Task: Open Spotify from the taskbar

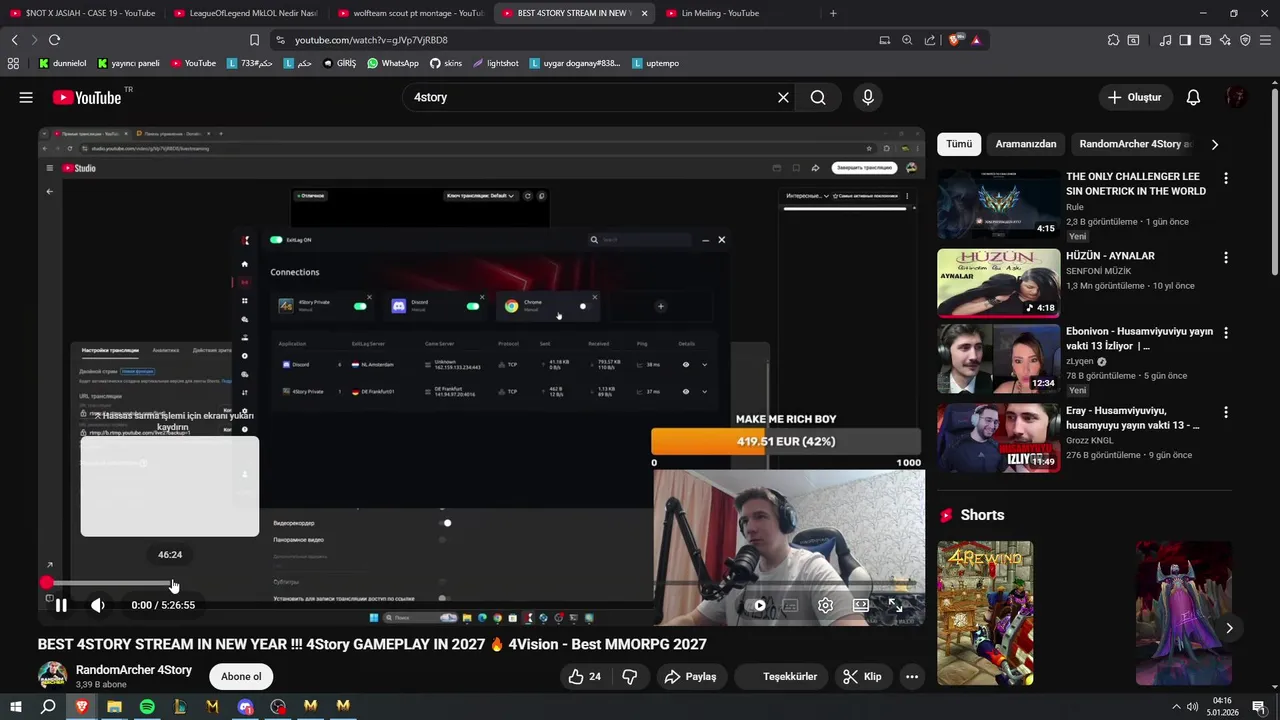Action: [x=147, y=706]
